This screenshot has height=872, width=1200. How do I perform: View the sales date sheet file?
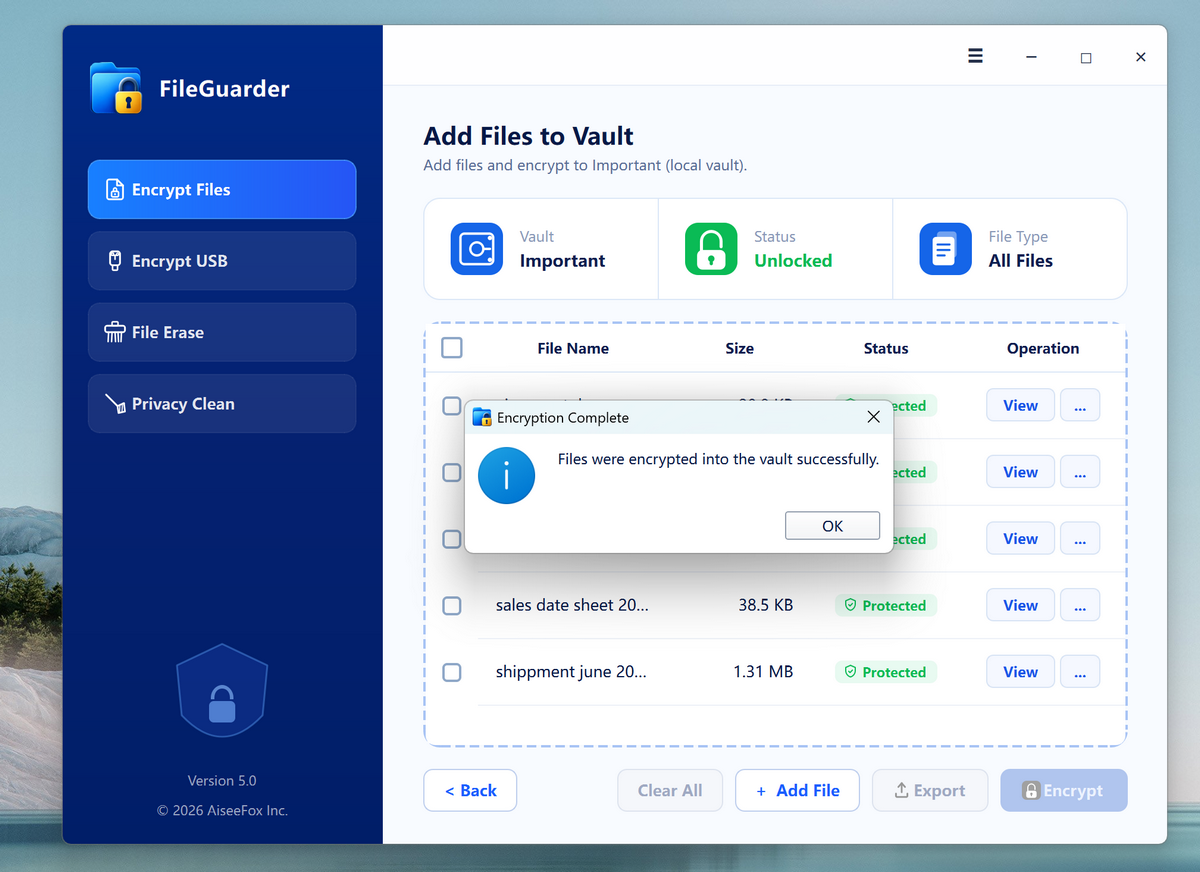tap(1020, 605)
